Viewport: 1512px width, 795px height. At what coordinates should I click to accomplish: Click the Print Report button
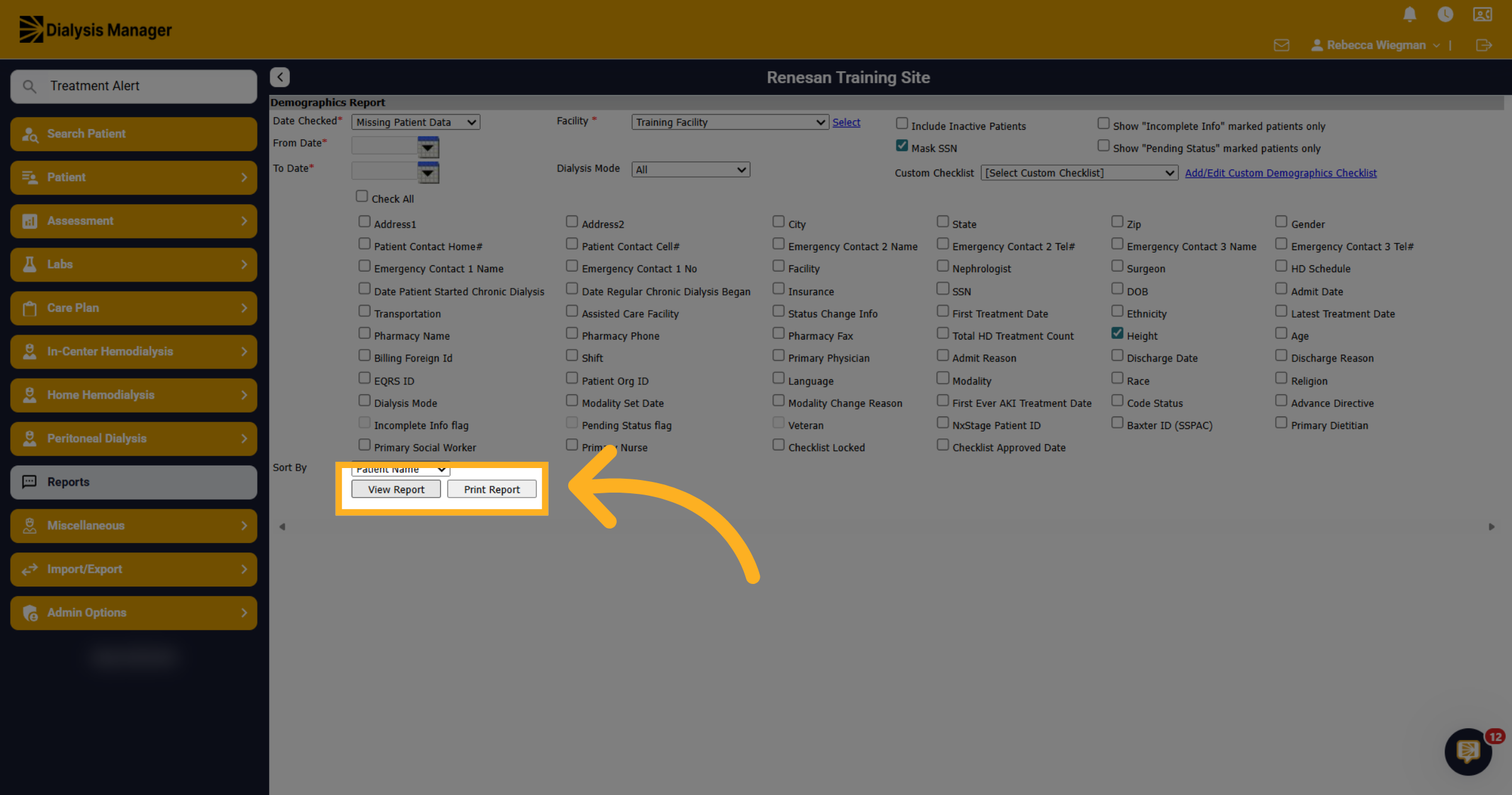492,489
